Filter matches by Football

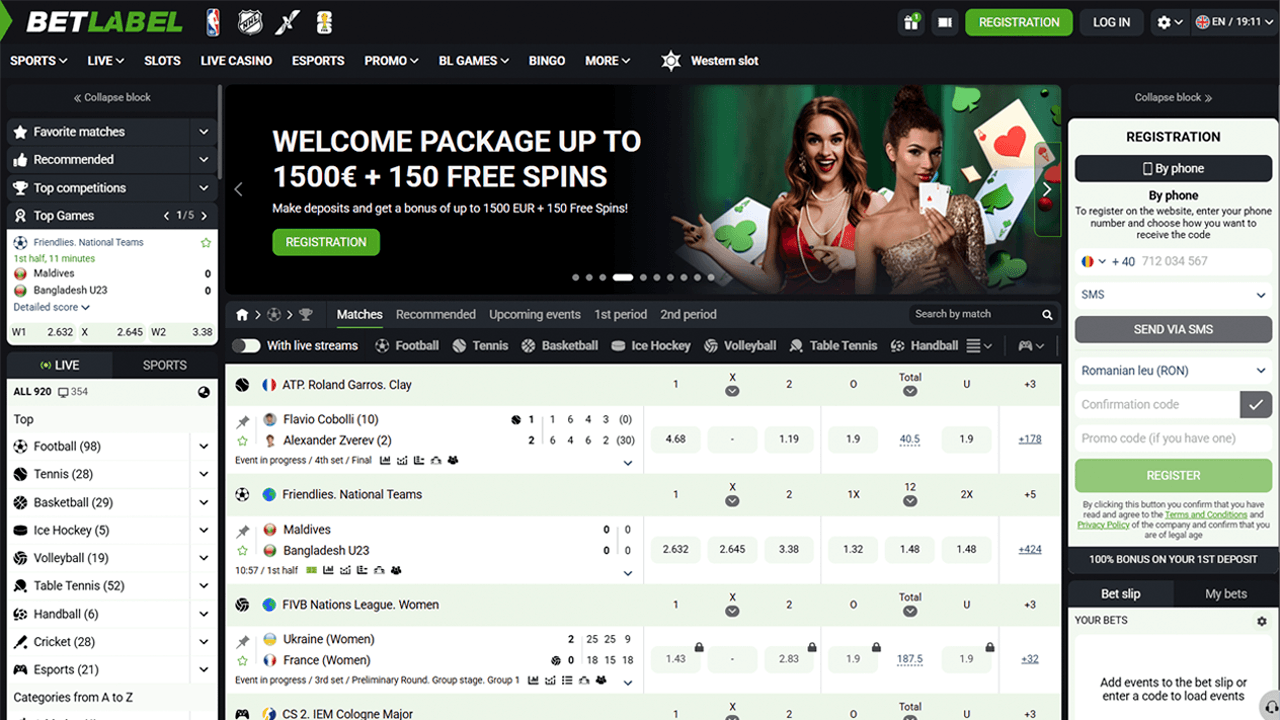(x=407, y=346)
